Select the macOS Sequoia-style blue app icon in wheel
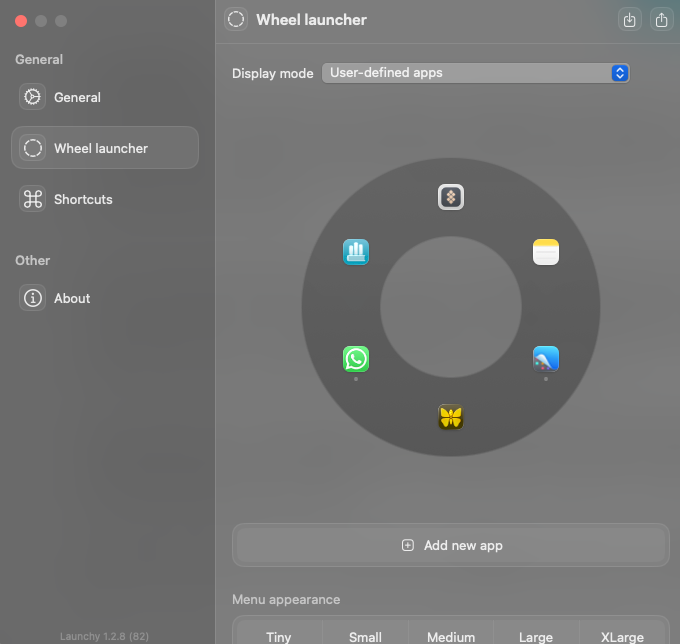 pyautogui.click(x=546, y=359)
